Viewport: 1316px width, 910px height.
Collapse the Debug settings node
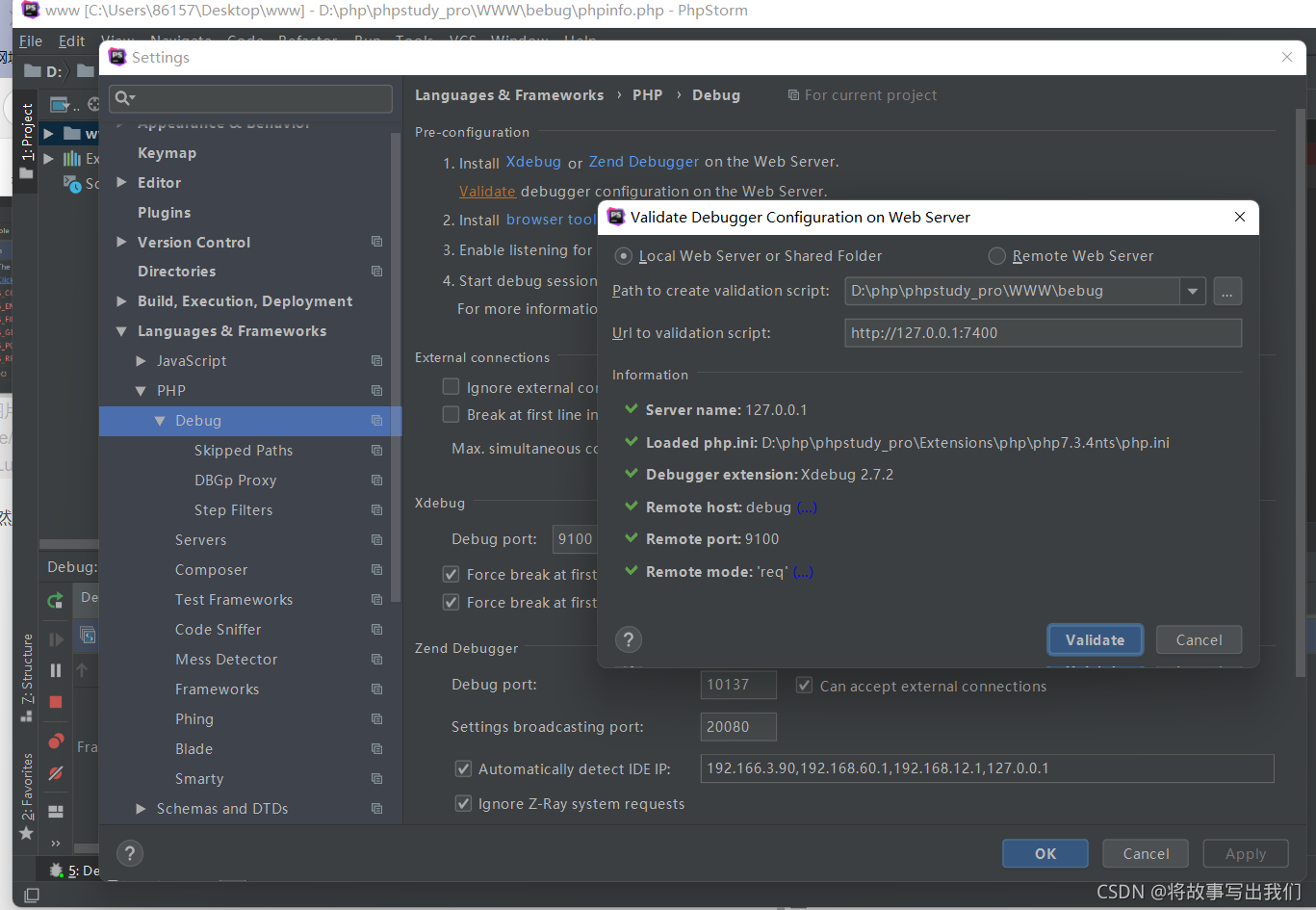coord(160,421)
